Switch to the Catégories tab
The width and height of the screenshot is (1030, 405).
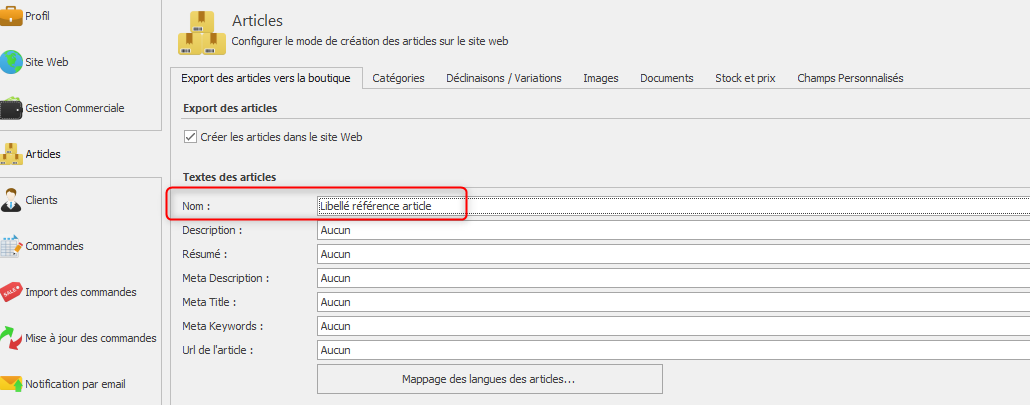click(x=398, y=78)
